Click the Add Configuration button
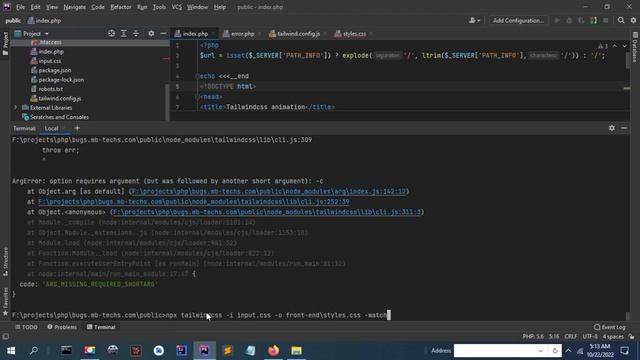 pyautogui.click(x=518, y=20)
